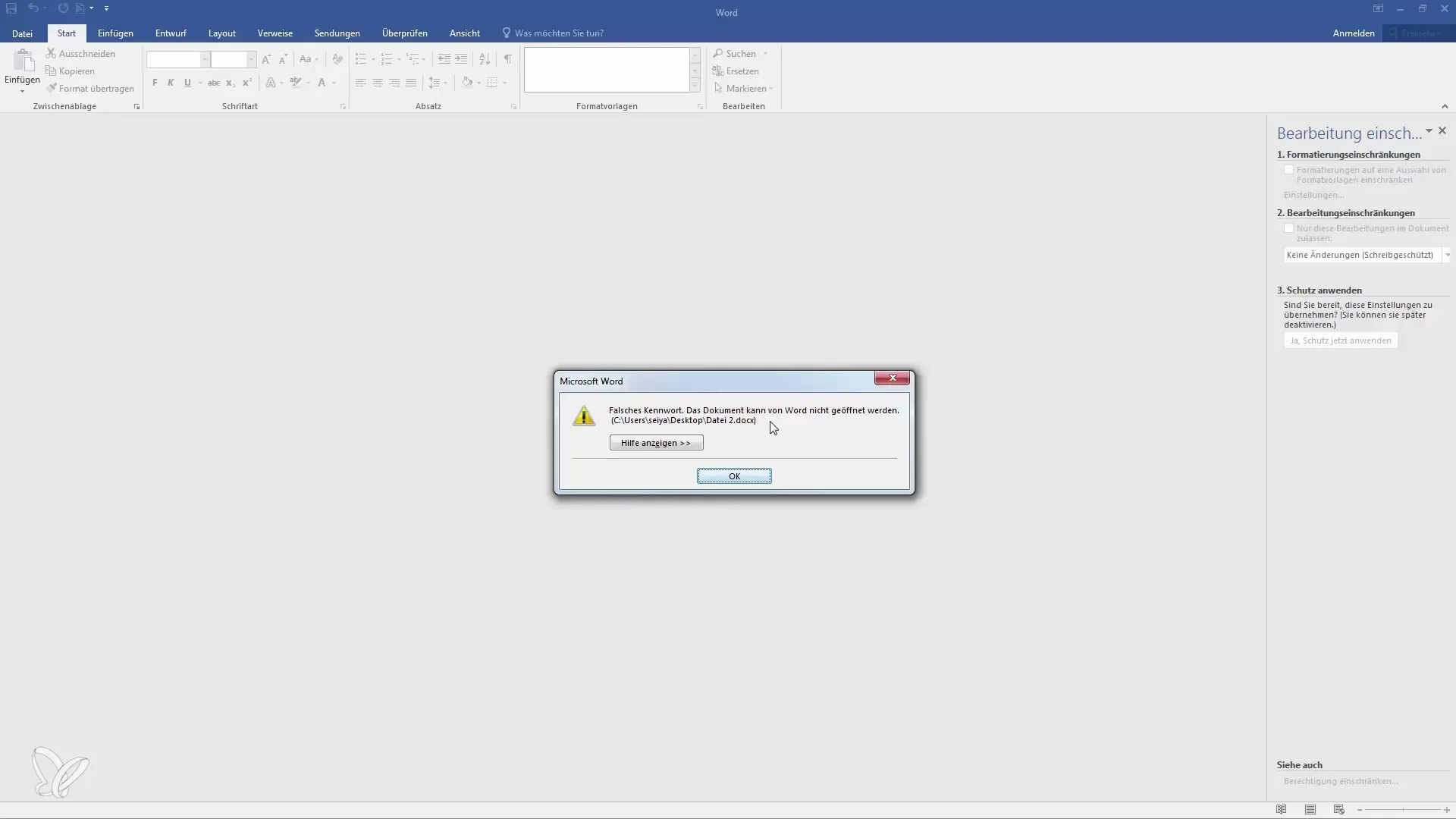
Task: Click the font color A icon
Action: (x=322, y=83)
